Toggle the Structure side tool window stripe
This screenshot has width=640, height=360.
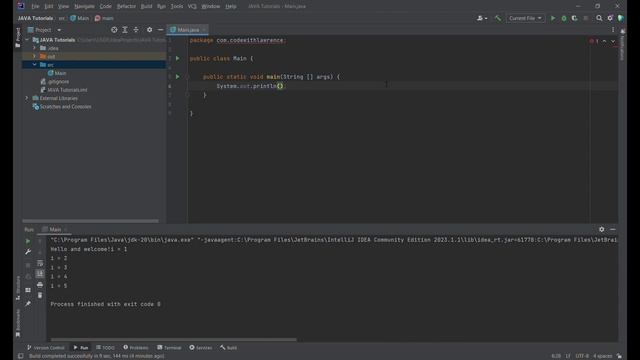18,288
